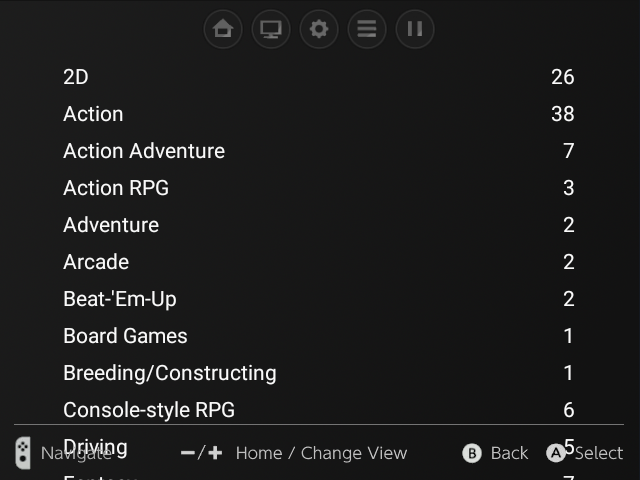
Task: Open the list menu icon
Action: click(367, 29)
